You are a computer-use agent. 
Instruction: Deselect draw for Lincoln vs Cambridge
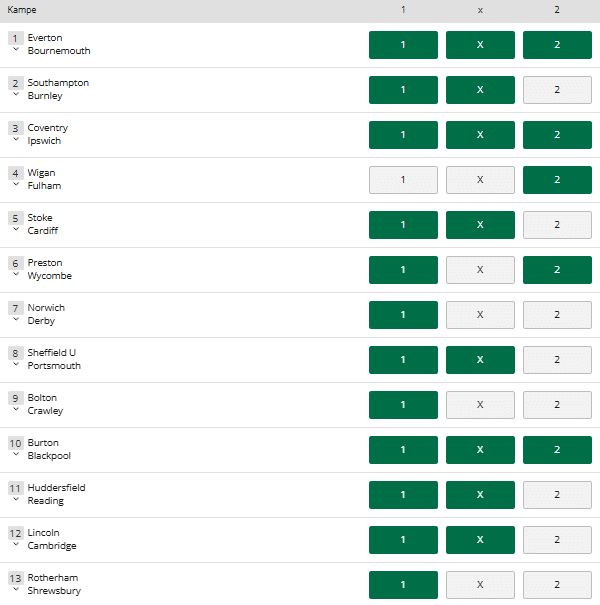480,540
